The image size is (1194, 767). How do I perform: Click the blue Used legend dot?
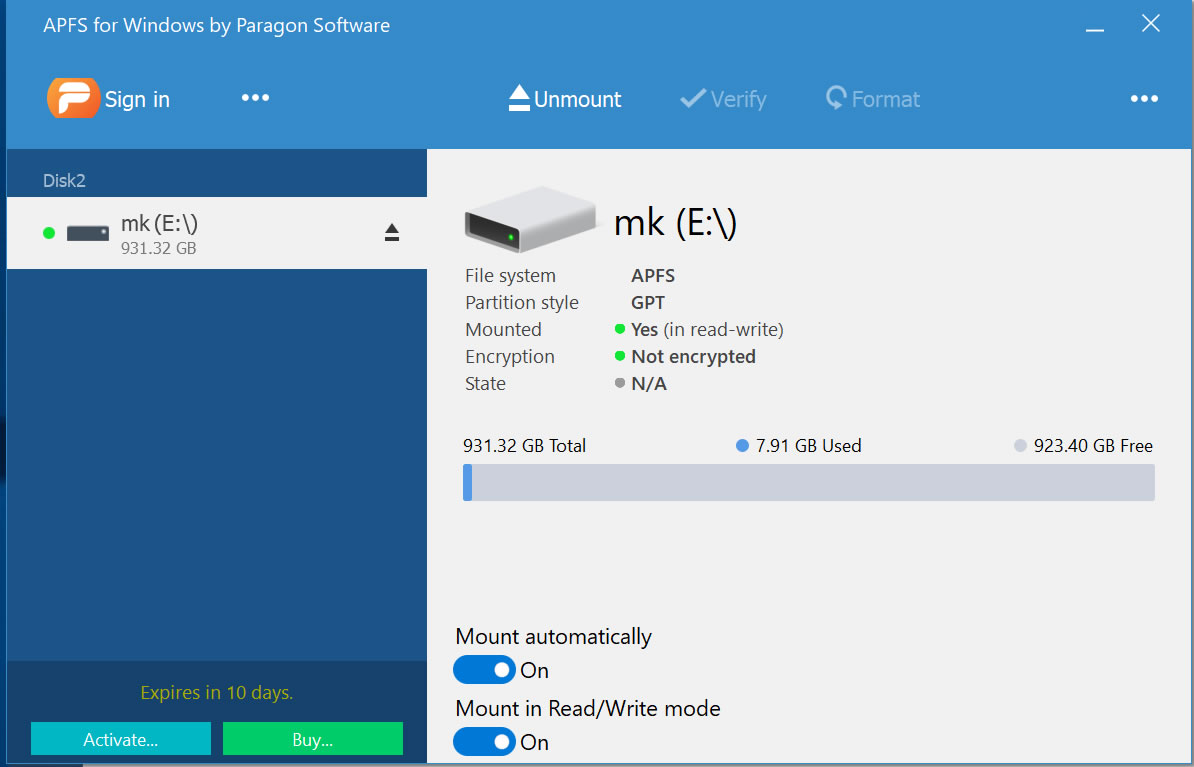point(742,446)
